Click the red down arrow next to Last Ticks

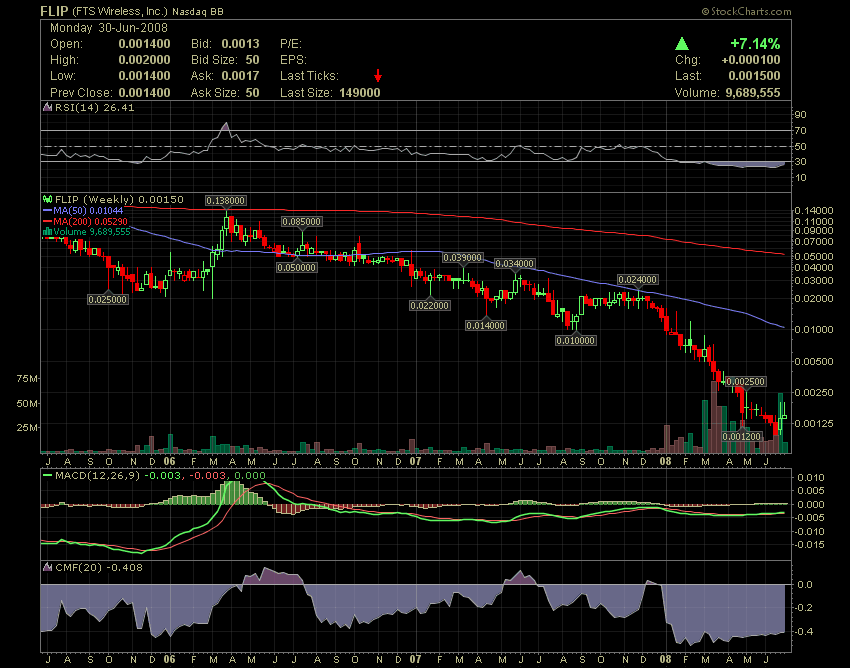[378, 76]
